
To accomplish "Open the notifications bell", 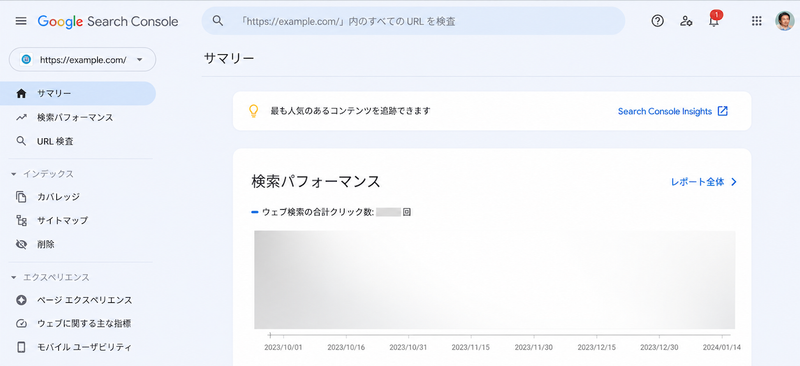I will (x=714, y=20).
